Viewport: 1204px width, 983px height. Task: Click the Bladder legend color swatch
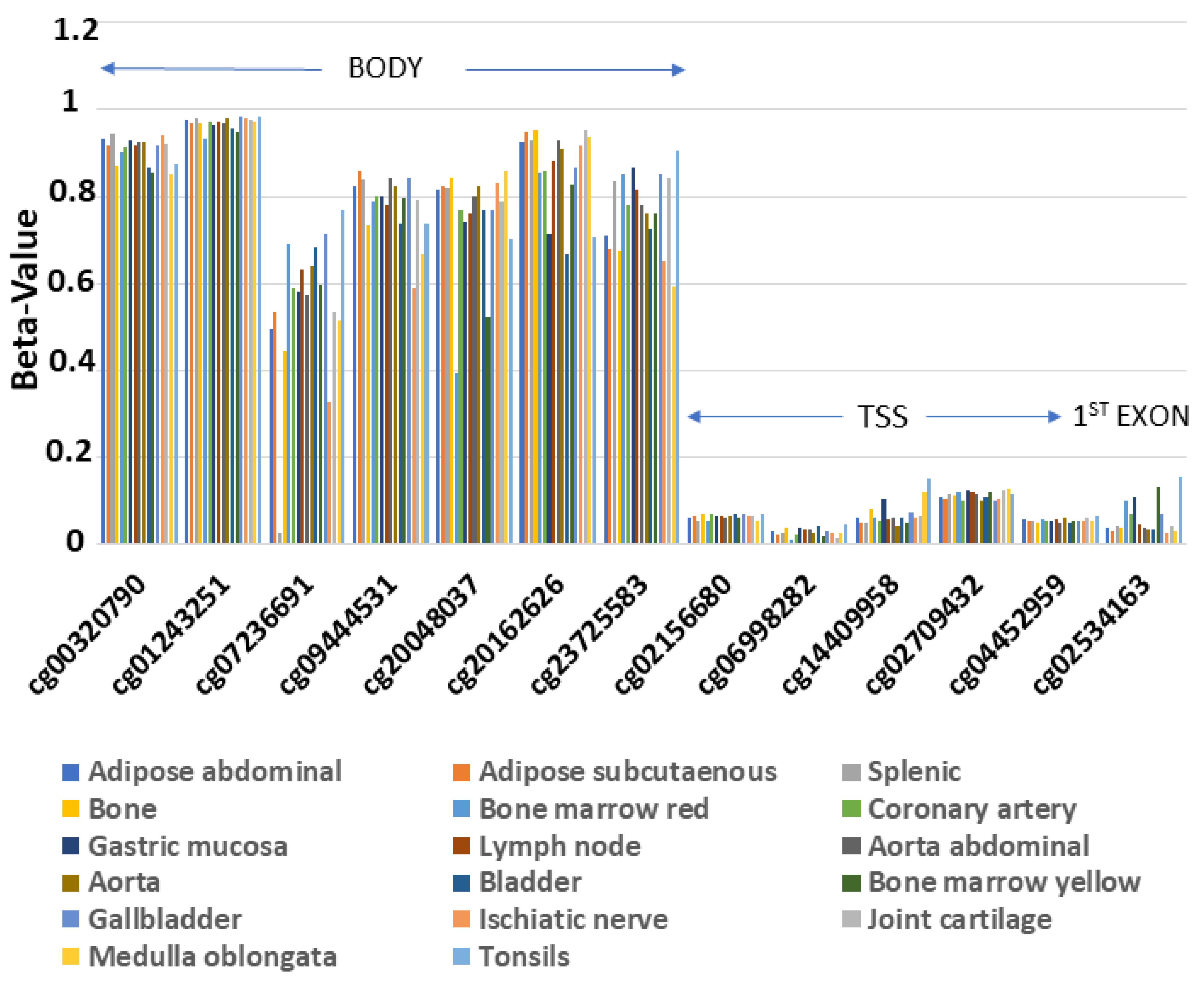[x=462, y=883]
